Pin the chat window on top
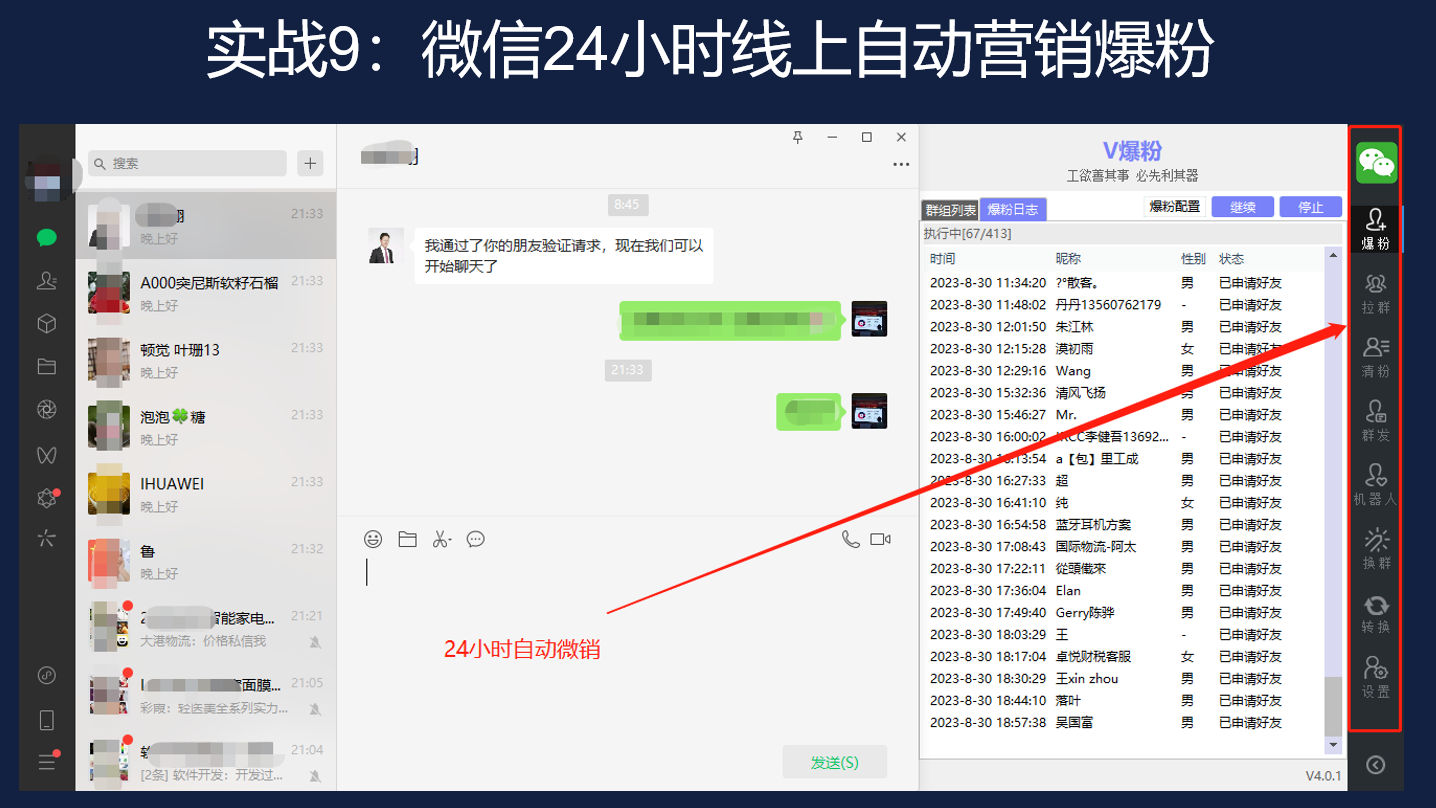This screenshot has height=808, width=1436. coord(797,137)
